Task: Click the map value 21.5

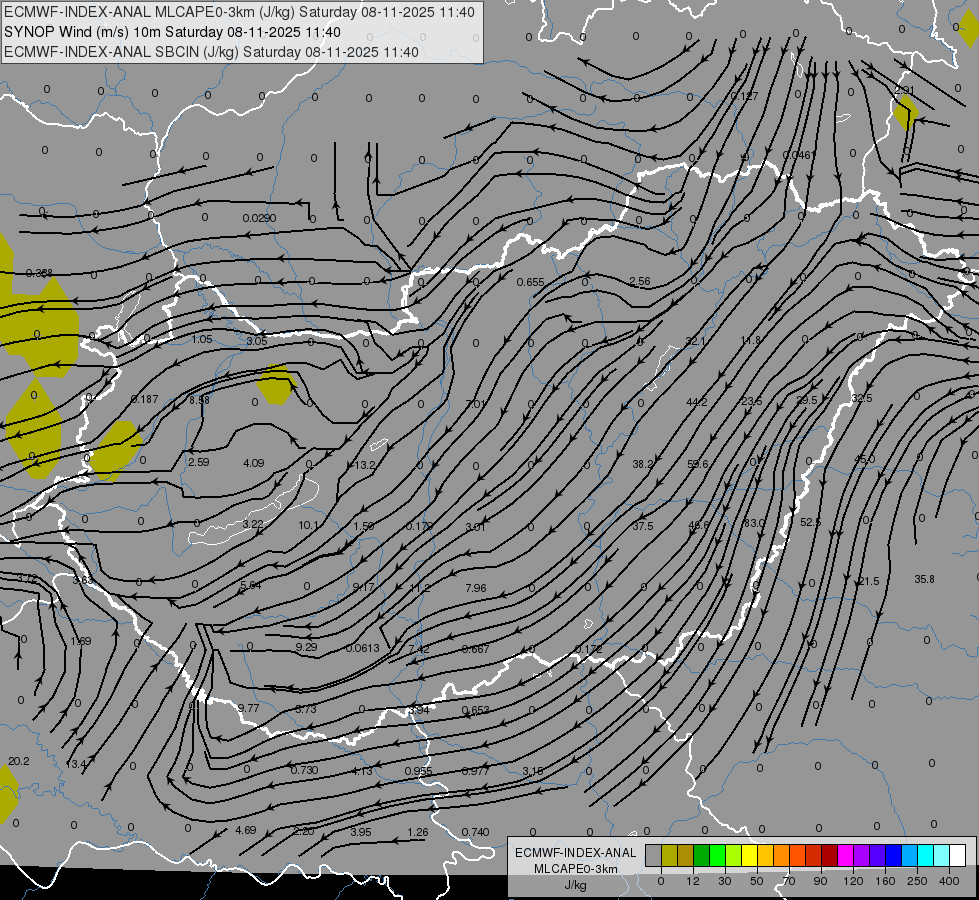Action: [x=868, y=581]
